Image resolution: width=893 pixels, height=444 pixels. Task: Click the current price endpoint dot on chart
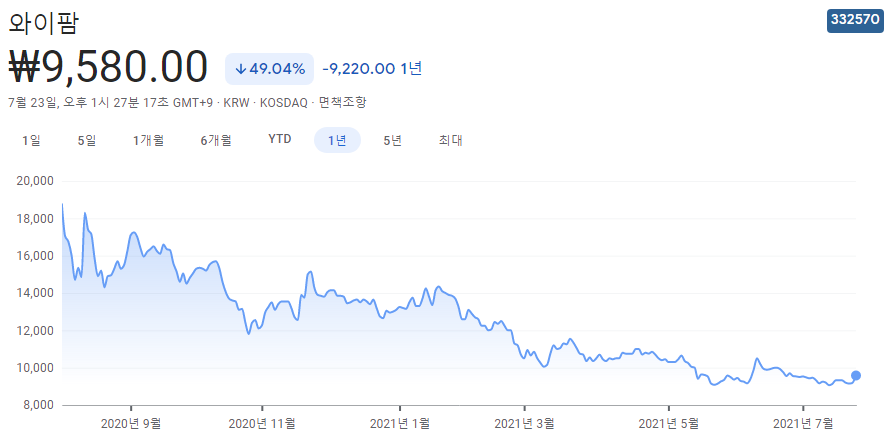point(855,375)
